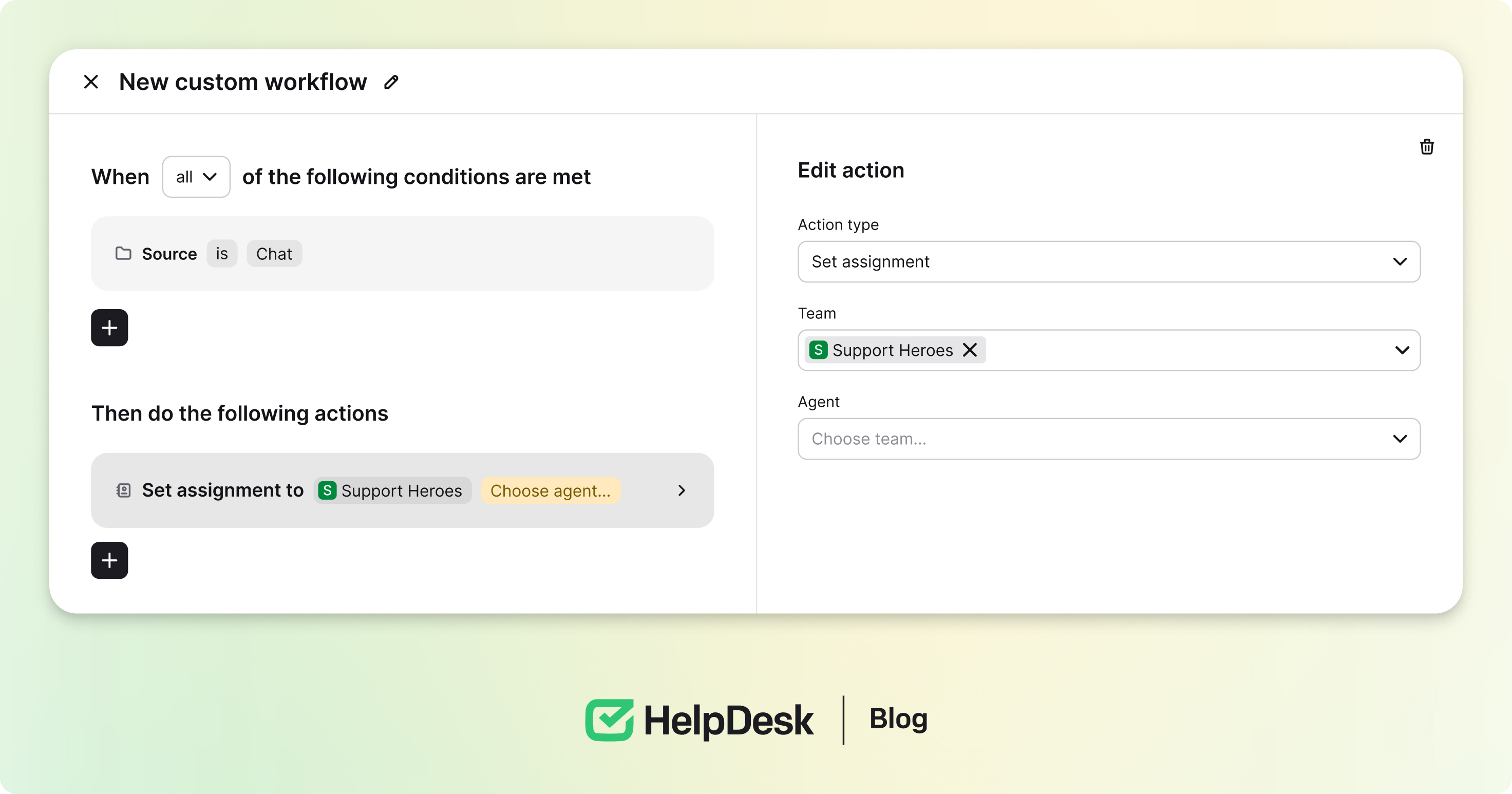The image size is (1512, 794).
Task: Click the 'is' operator chip
Action: 221,254
